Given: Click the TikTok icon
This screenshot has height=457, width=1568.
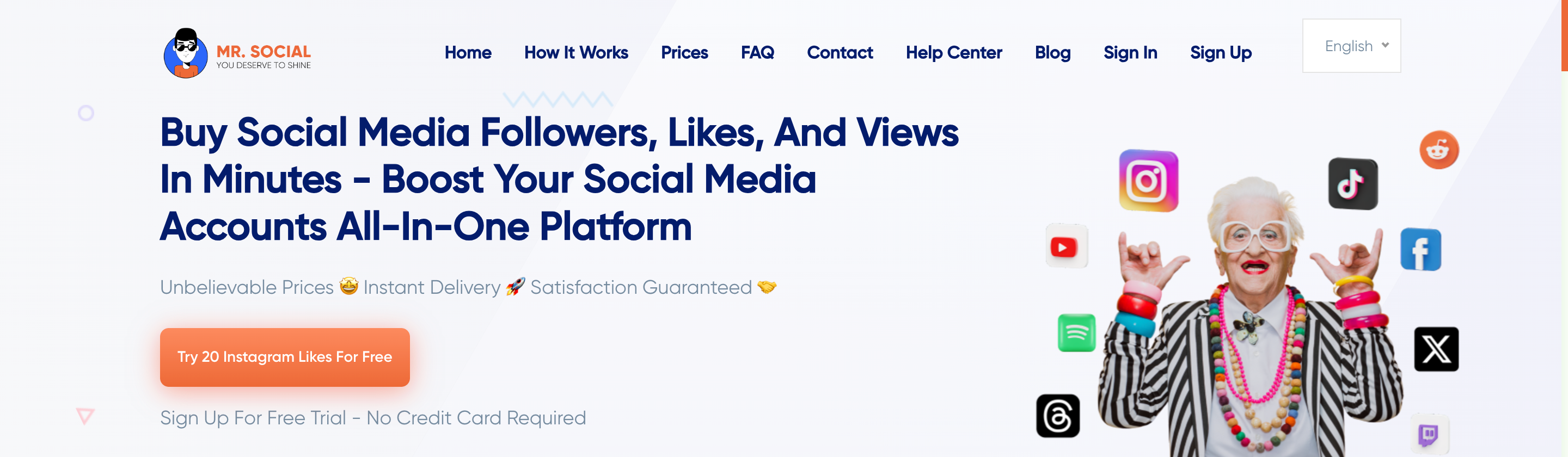Looking at the screenshot, I should pos(1352,183).
